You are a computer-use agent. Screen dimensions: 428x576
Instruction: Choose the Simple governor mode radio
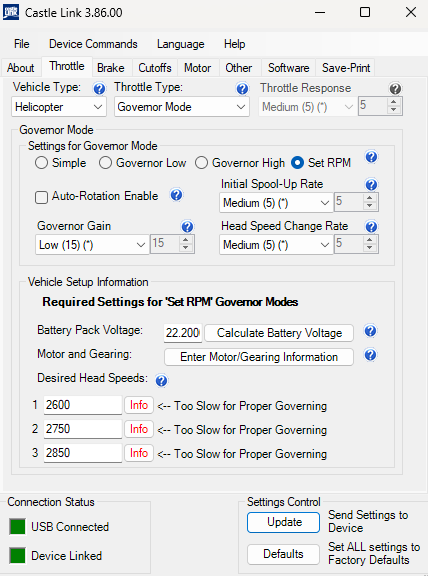[41, 163]
